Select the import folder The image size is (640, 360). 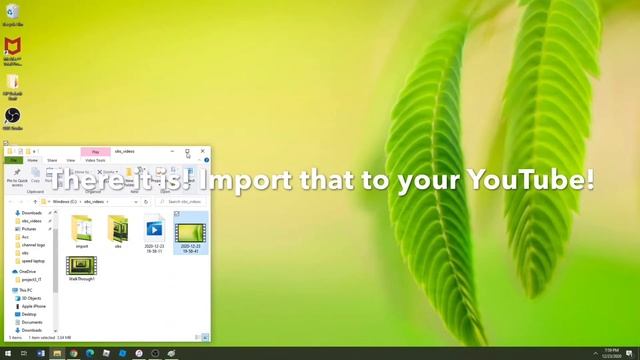(82, 231)
